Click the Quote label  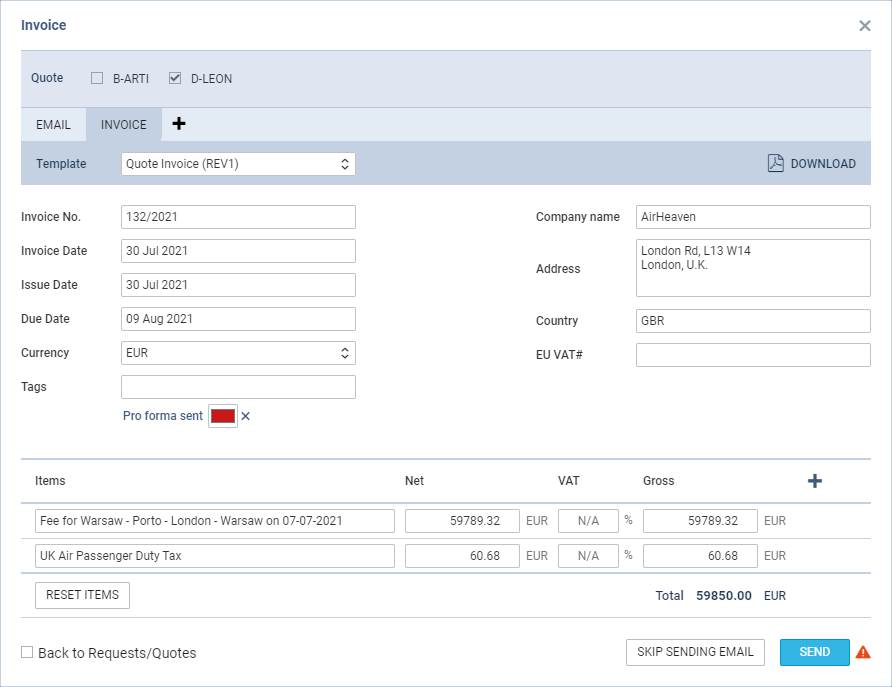[47, 78]
